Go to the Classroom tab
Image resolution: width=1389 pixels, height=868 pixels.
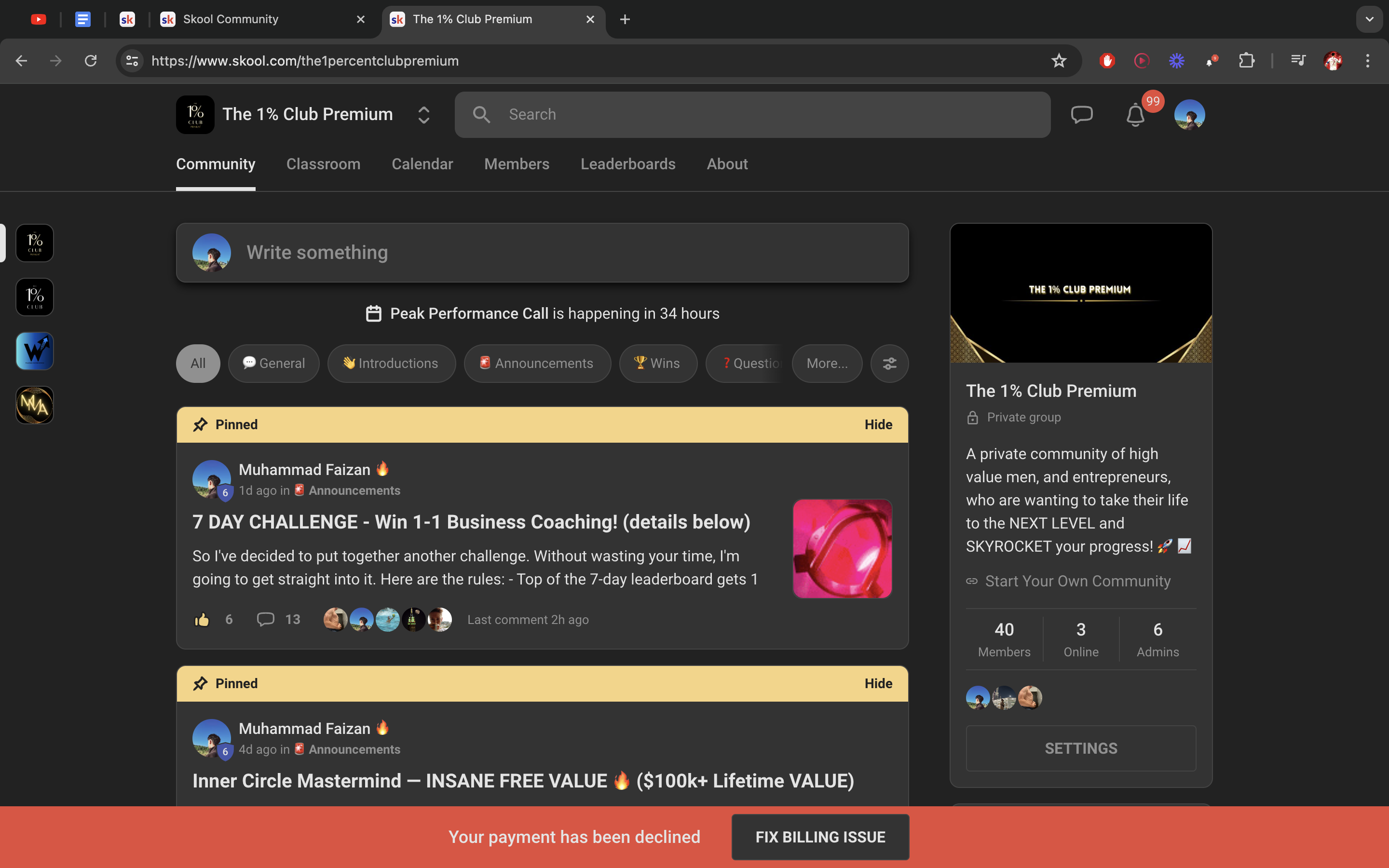tap(323, 164)
